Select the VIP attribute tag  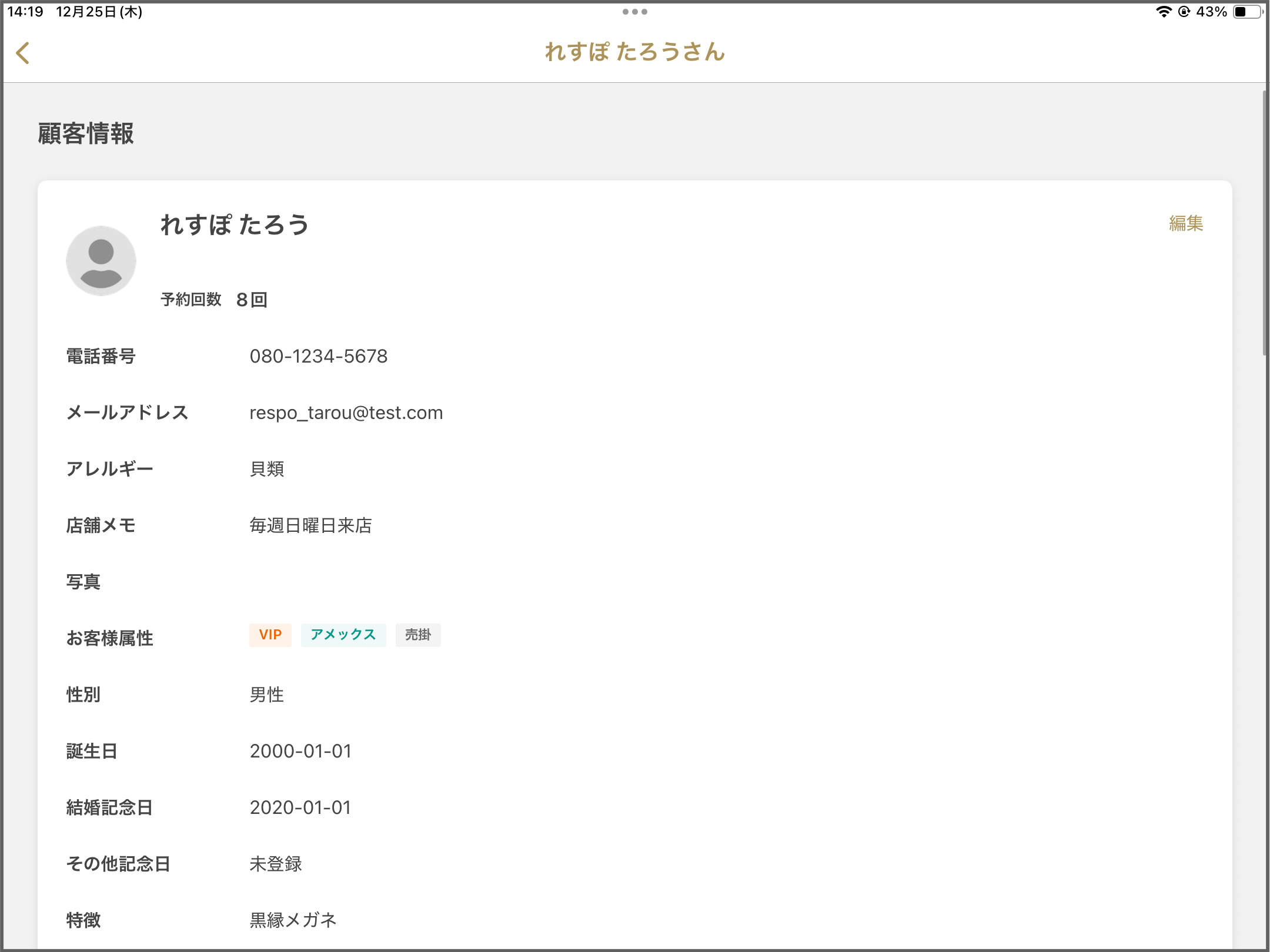tap(270, 635)
